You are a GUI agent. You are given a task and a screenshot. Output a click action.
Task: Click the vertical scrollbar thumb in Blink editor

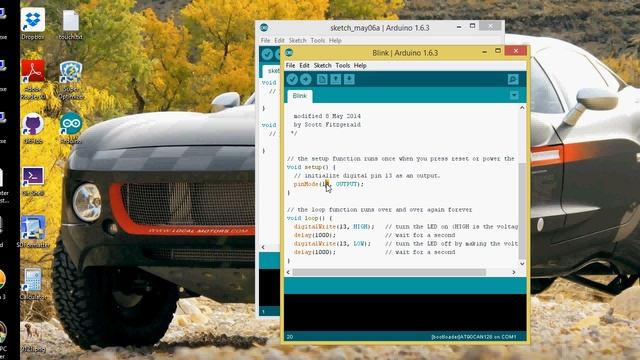522,211
